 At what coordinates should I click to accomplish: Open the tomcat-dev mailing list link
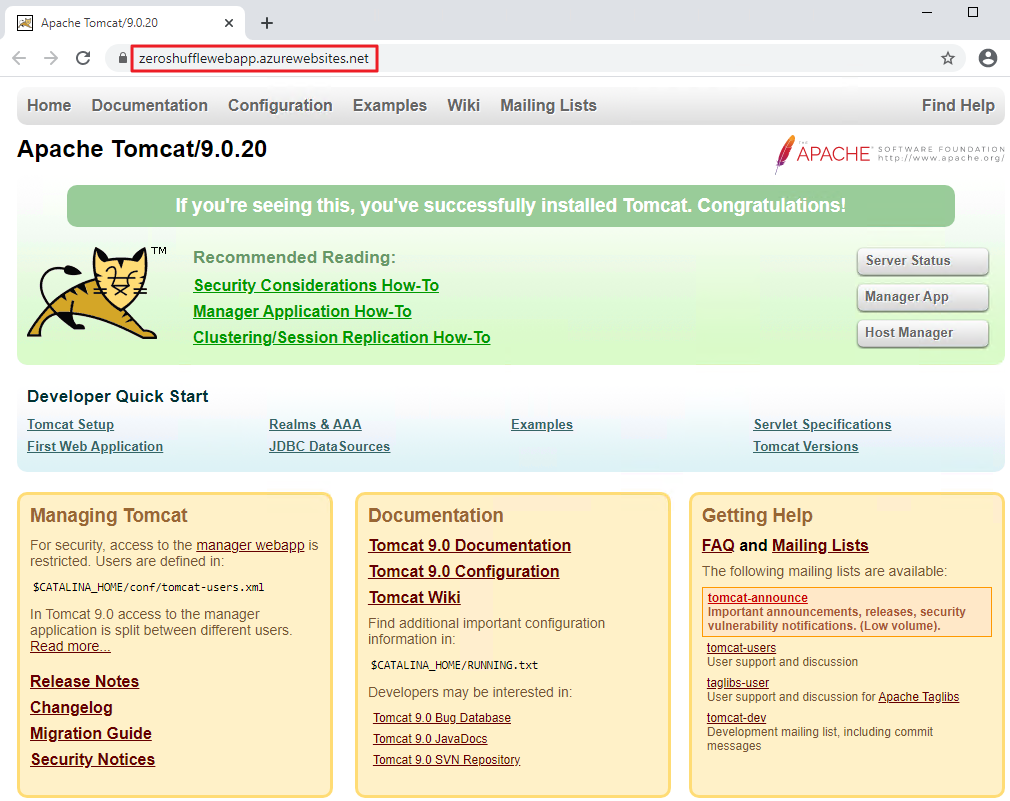coord(736,718)
